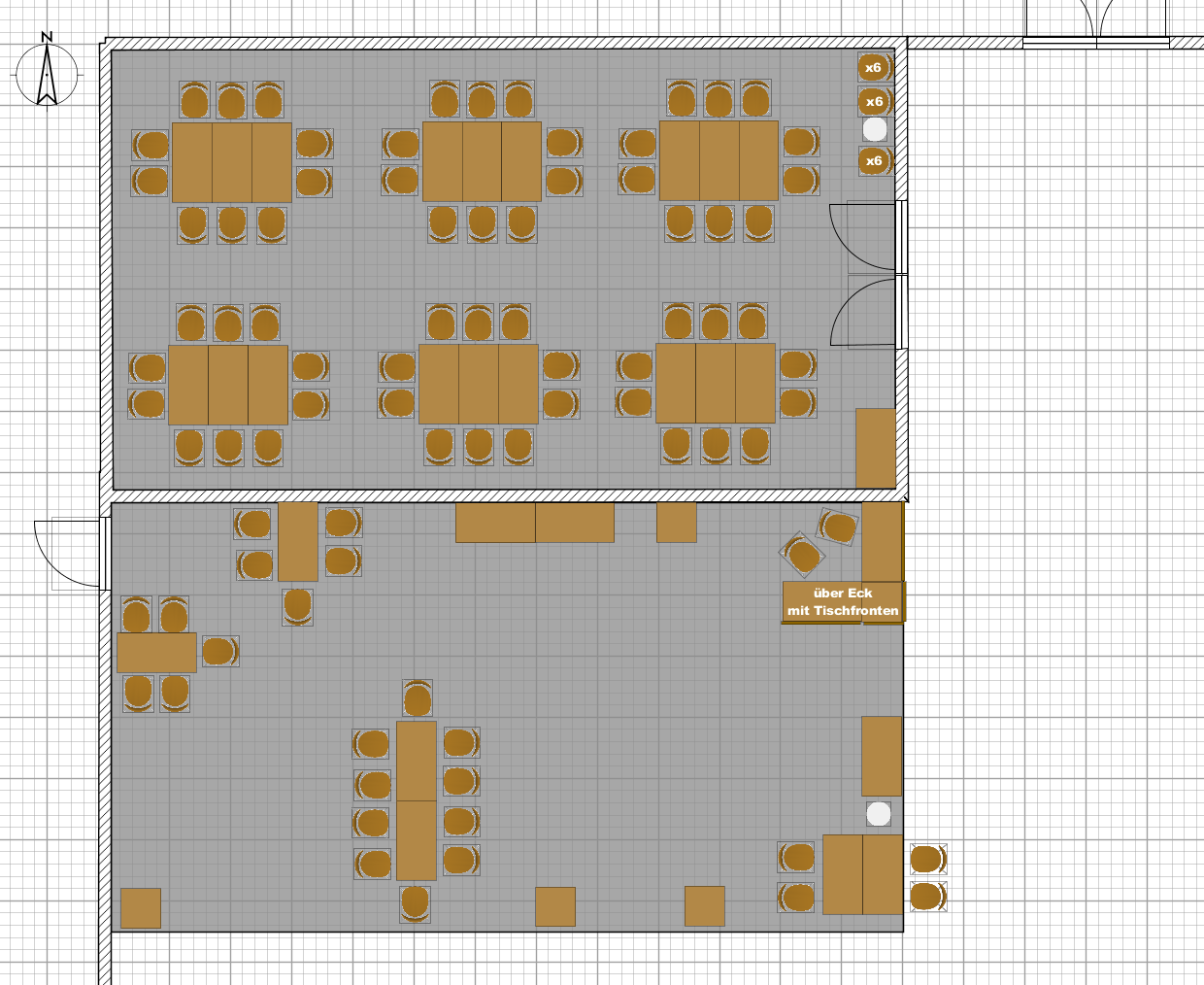The width and height of the screenshot is (1204, 985).
Task: Click the table labeled 'über Eck mit Tischfronten'
Action: point(842,599)
